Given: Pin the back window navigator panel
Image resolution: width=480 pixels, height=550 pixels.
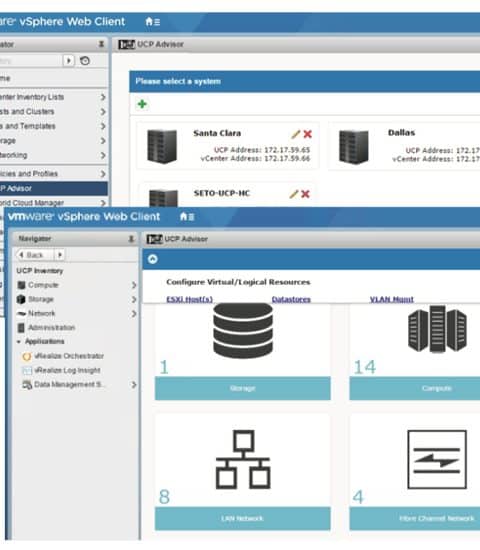Looking at the screenshot, I should coord(101,44).
